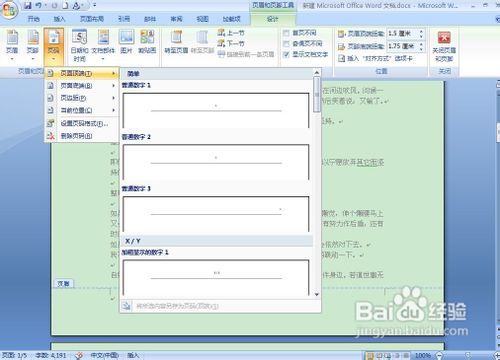Click 插入“对齐方式”选项卡 button
The height and width of the screenshot is (360, 500).
tap(376, 58)
